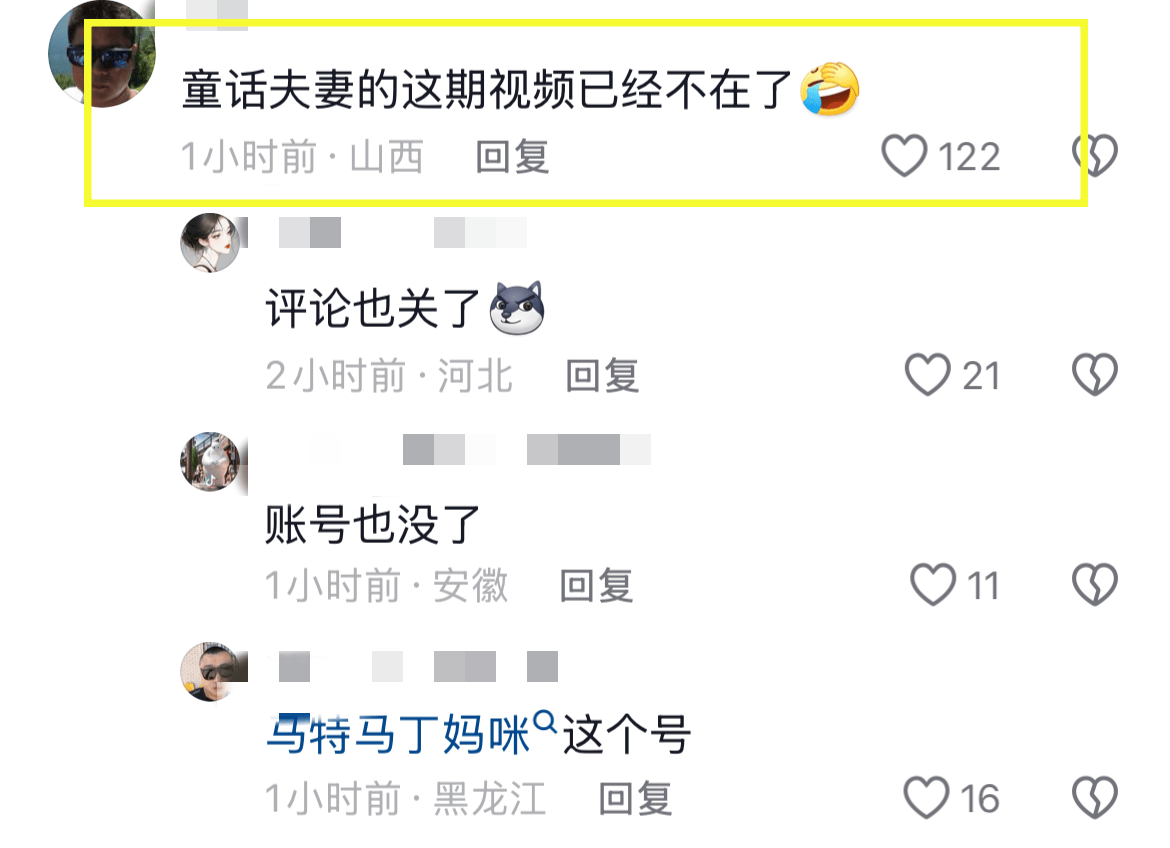Open the avatar of the 黑龙江 commenter

pyautogui.click(x=211, y=671)
